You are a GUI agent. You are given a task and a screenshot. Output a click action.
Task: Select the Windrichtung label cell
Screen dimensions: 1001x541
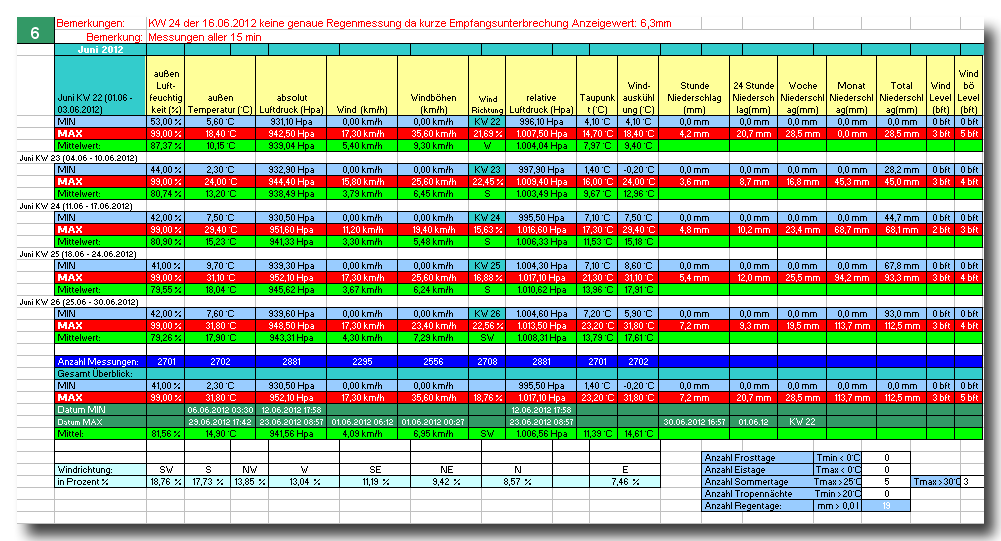(x=100, y=469)
